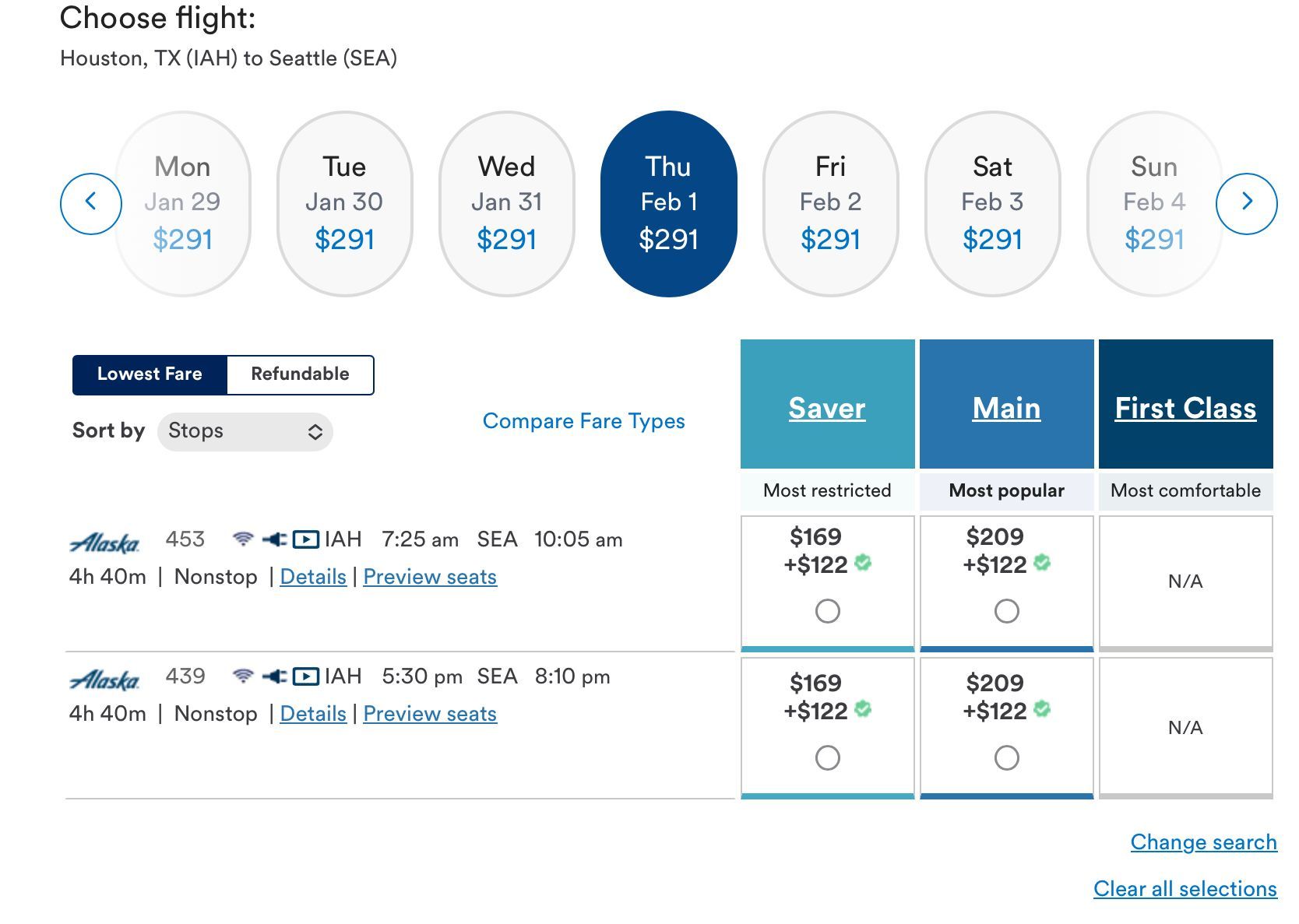Open Compare Fare Types link
The height and width of the screenshot is (924, 1299).
click(x=583, y=421)
